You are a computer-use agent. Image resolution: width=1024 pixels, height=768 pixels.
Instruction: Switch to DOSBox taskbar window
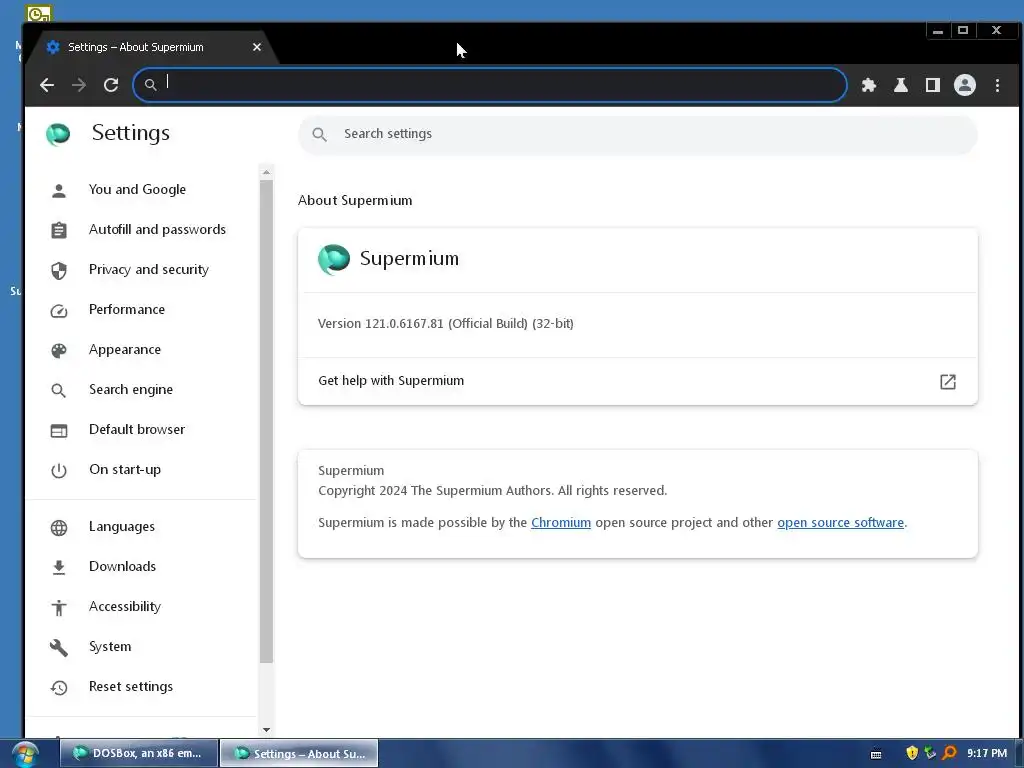[x=139, y=753]
